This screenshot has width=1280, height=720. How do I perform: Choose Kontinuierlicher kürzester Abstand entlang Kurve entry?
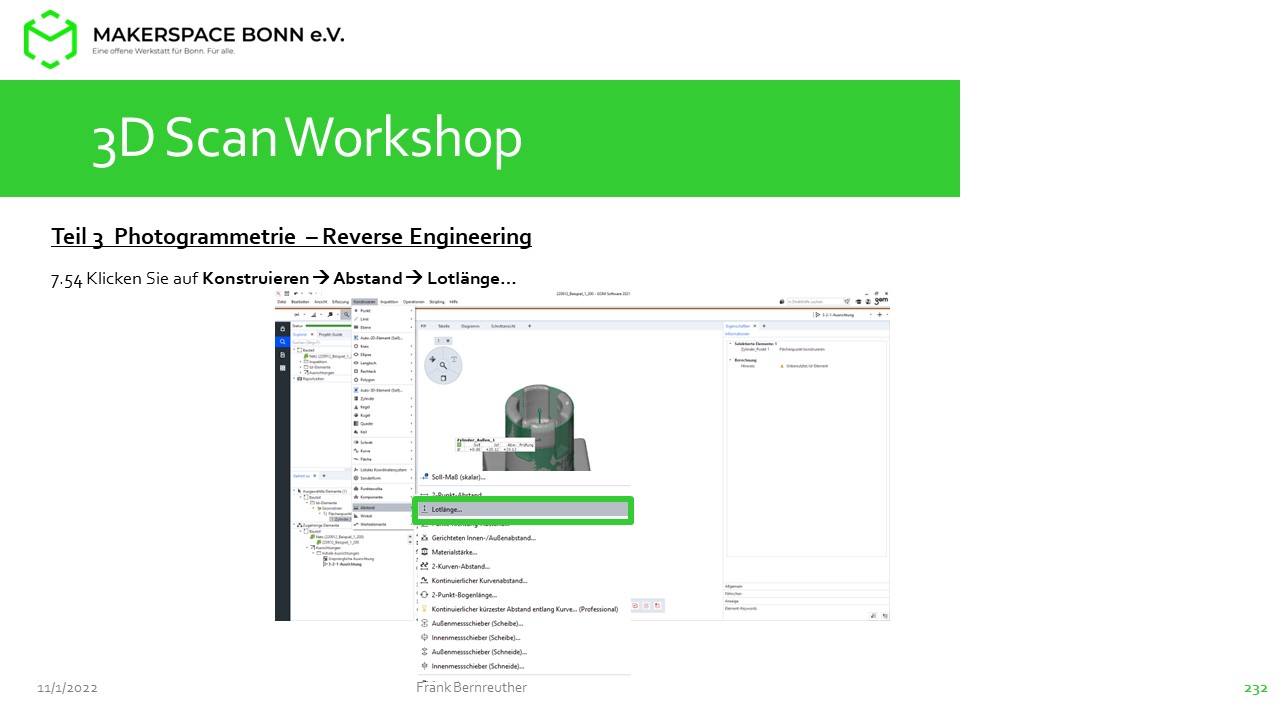[x=522, y=609]
